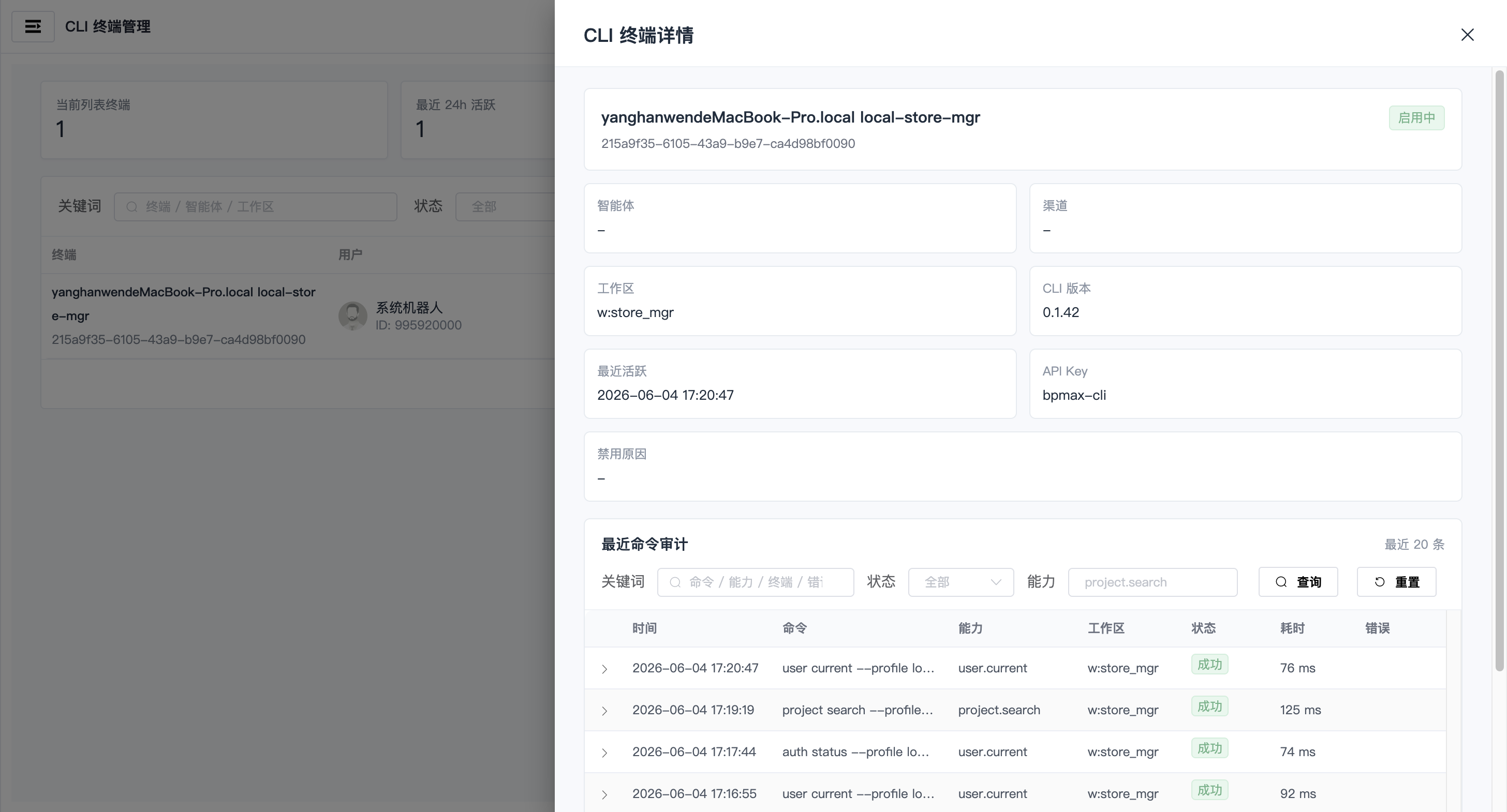This screenshot has height=812, width=1507.
Task: Click API Key value bpmax-cli
Action: click(x=1074, y=395)
